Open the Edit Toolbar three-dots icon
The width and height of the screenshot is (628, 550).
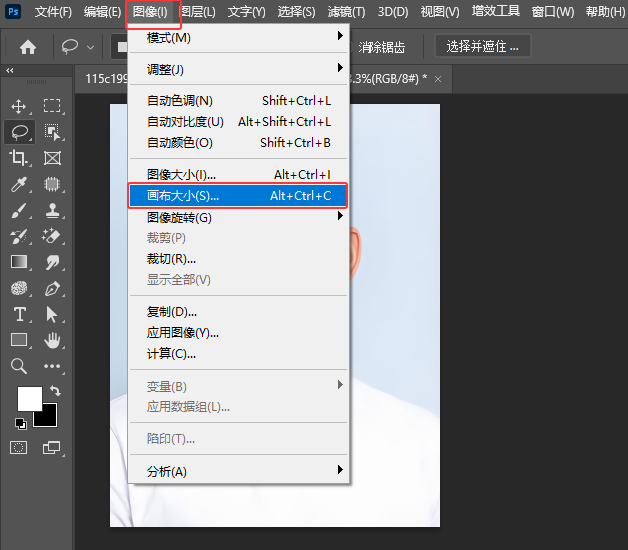[52, 366]
